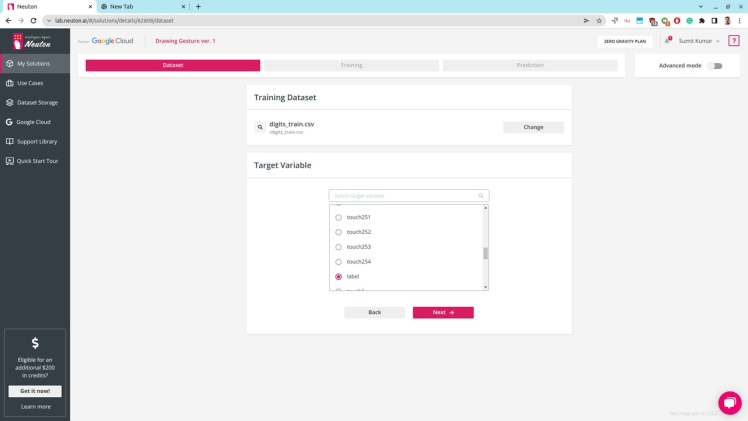Switch to the Prediction step tab
The image size is (748, 421).
(x=530, y=65)
